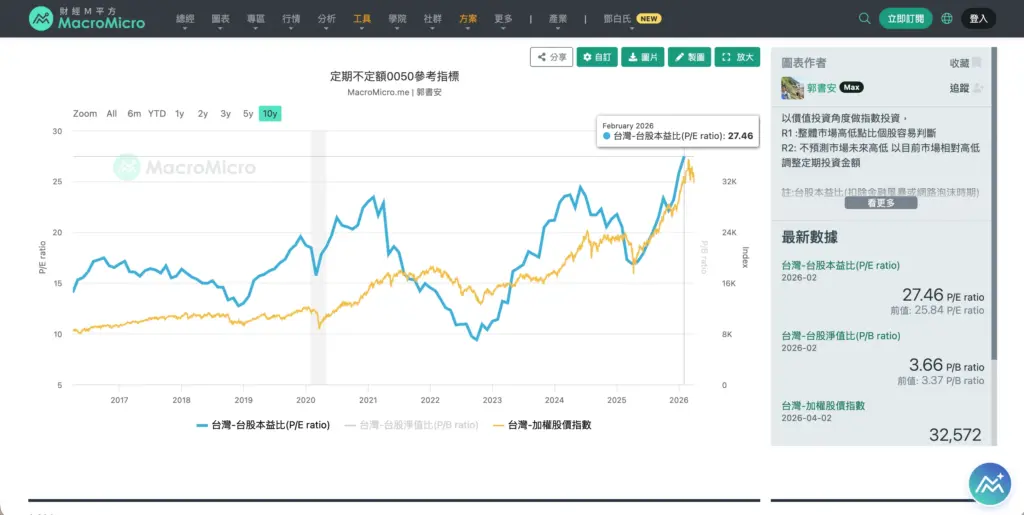Open 製圖 chart maker
Viewport: 1024px width, 515px height.
(x=689, y=57)
